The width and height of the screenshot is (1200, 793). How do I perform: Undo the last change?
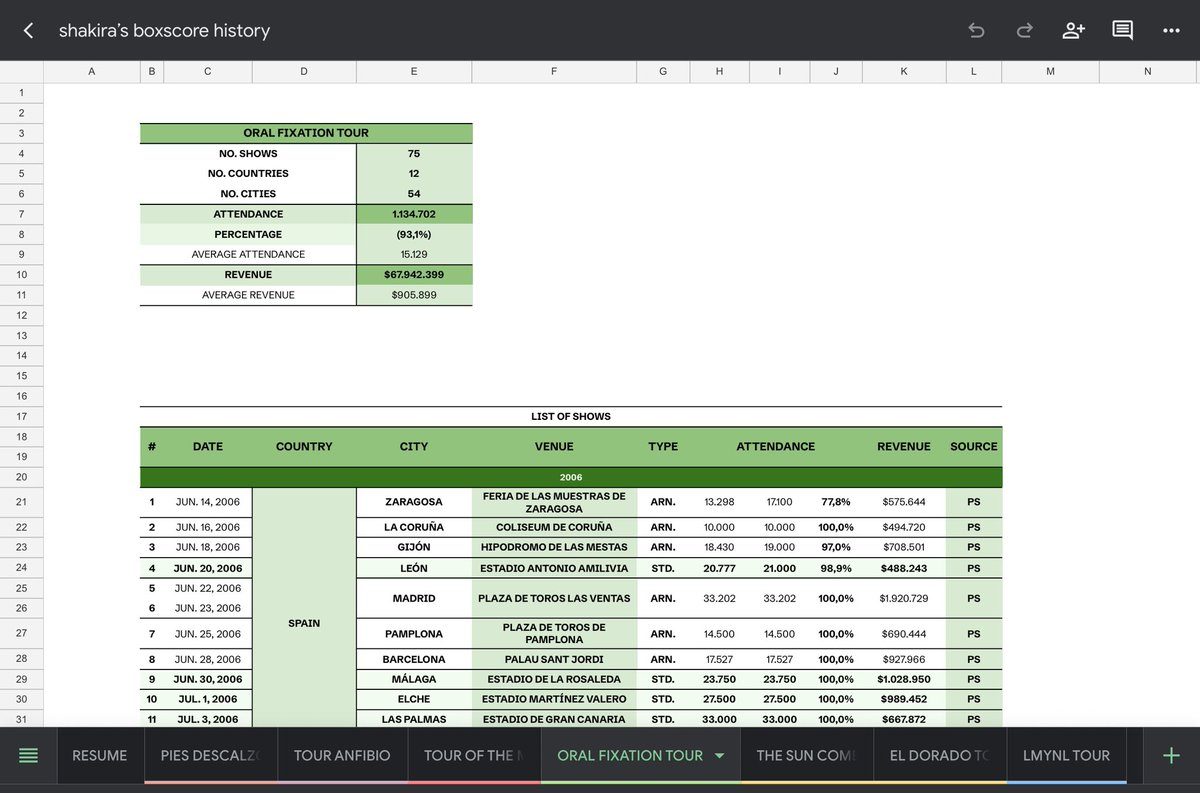pyautogui.click(x=975, y=30)
